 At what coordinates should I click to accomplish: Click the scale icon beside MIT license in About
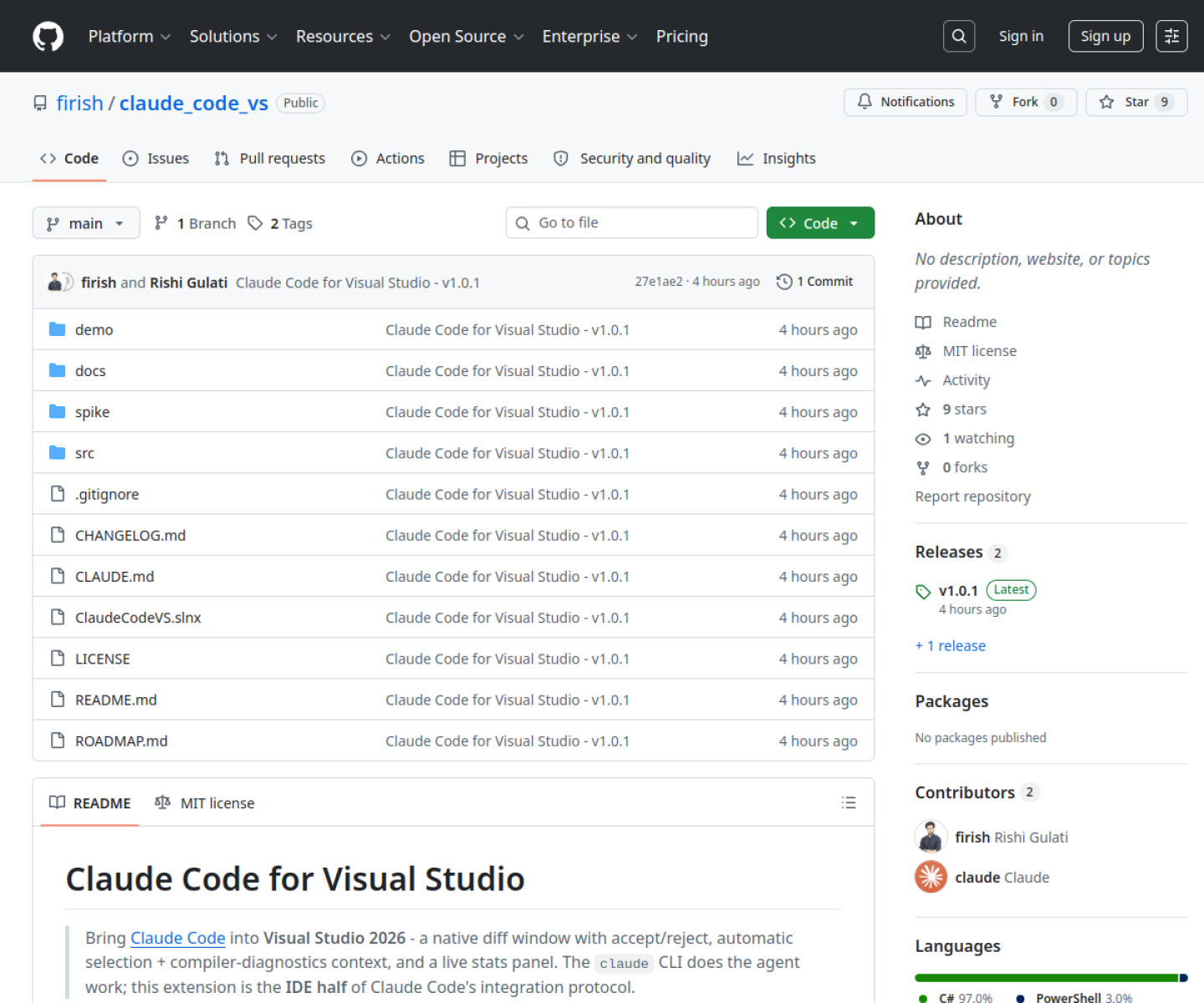click(x=923, y=351)
